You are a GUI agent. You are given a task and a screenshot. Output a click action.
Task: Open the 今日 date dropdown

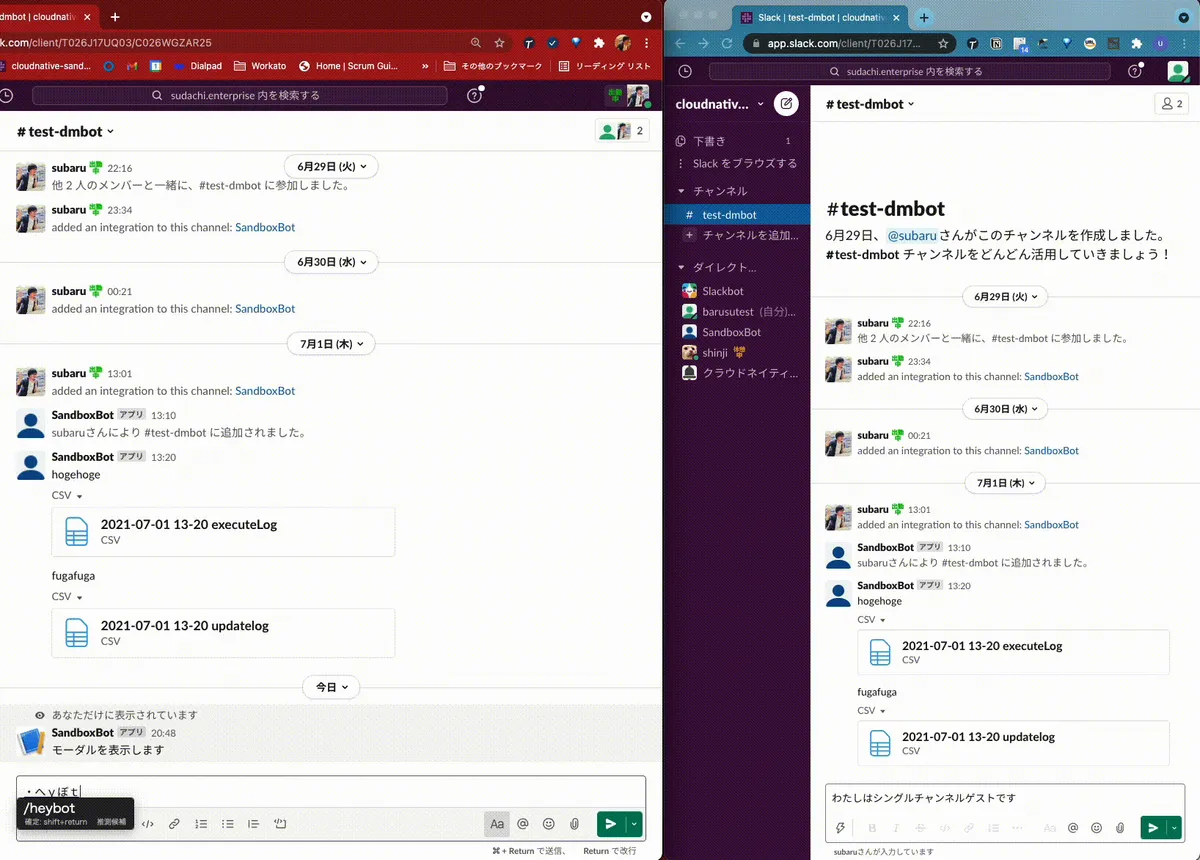(331, 687)
